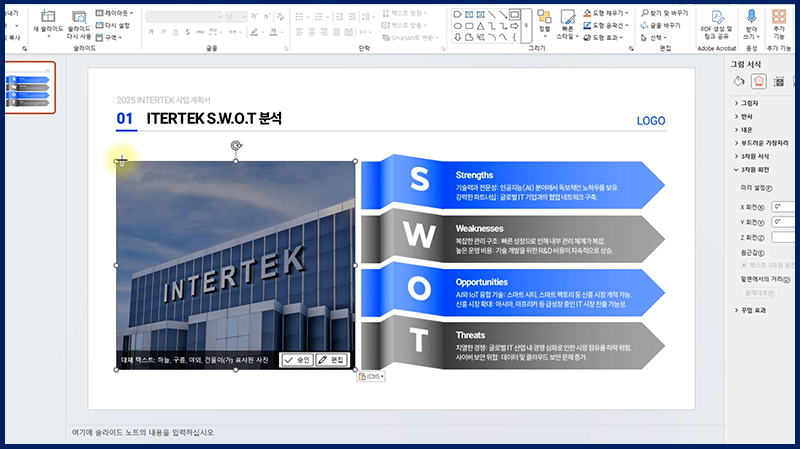Screen dimensions: 800x449
Task: Select the rectangle shape in the shapes gallery
Action: pyautogui.click(x=515, y=14)
